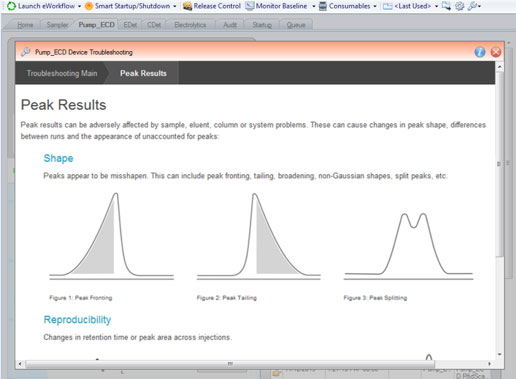516x379 pixels.
Task: Open the Shape troubleshooting link
Action: click(x=58, y=158)
